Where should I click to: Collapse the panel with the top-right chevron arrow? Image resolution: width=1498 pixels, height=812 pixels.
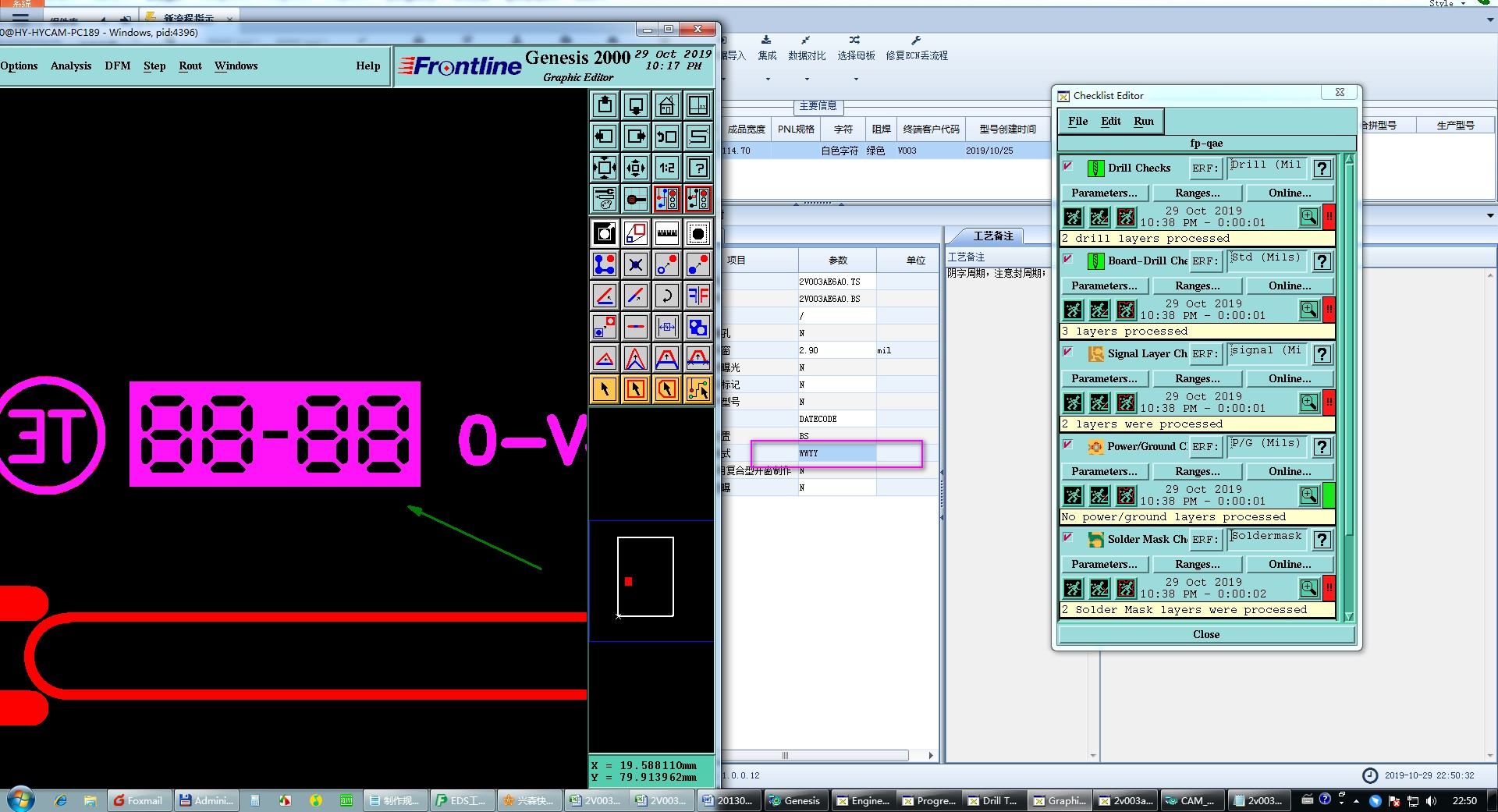(1490, 20)
